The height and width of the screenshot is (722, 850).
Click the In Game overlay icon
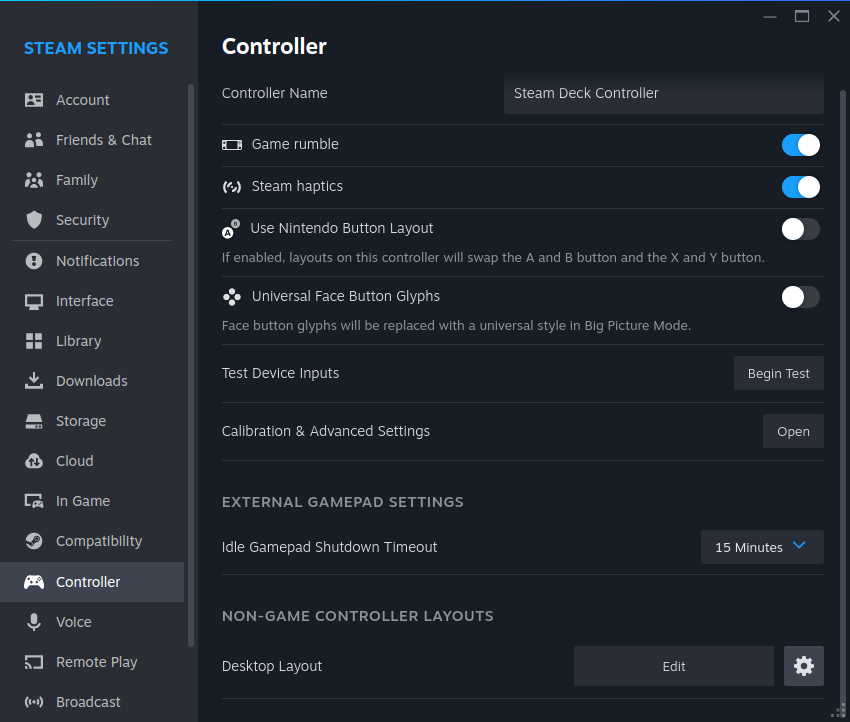pos(34,501)
